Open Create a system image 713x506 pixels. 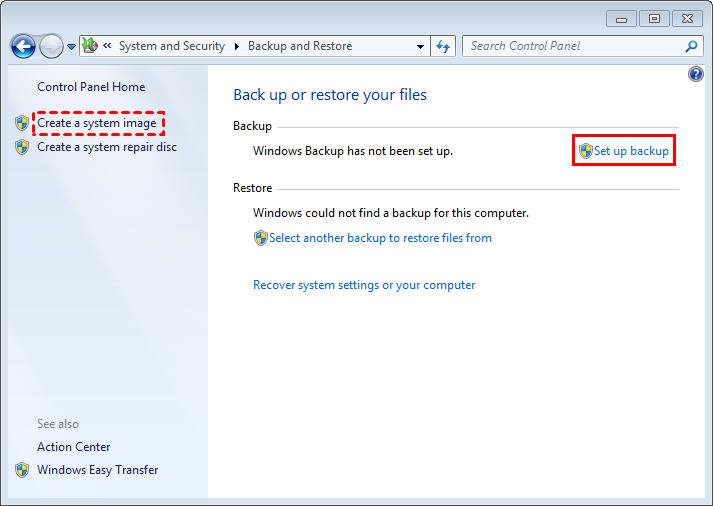click(x=97, y=123)
